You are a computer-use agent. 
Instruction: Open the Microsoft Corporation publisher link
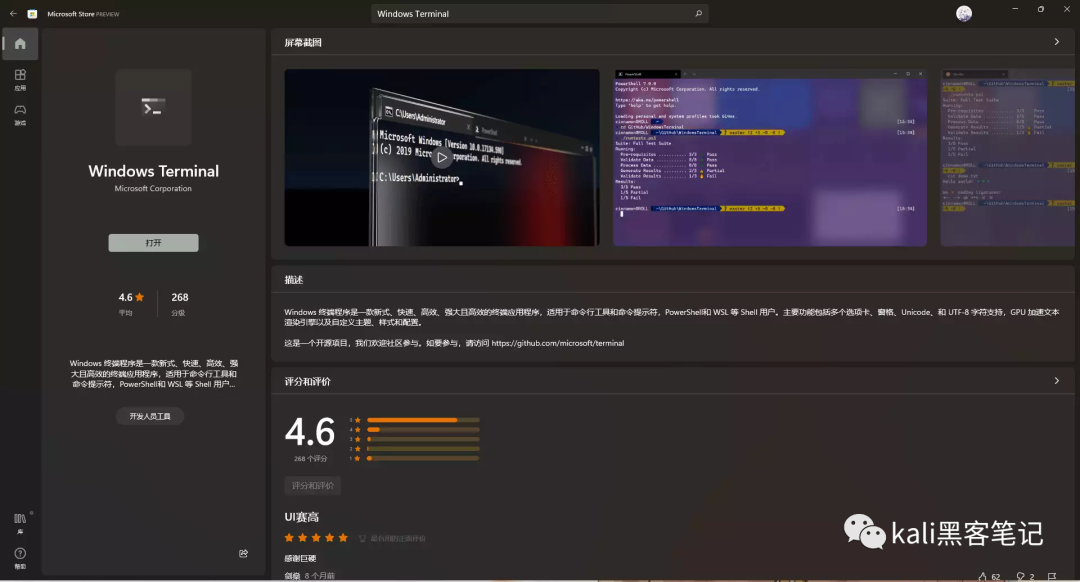153,188
